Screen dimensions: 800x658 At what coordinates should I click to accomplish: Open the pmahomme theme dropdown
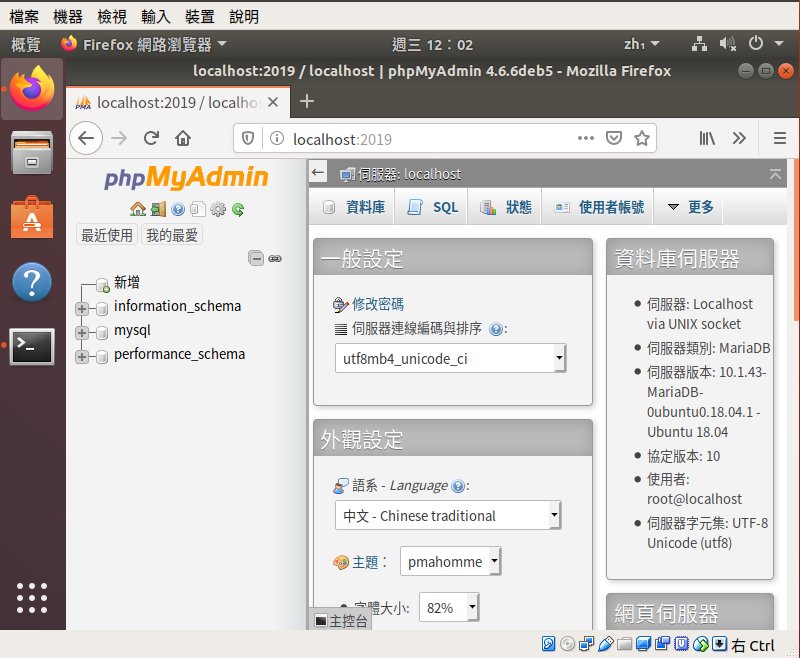(451, 561)
